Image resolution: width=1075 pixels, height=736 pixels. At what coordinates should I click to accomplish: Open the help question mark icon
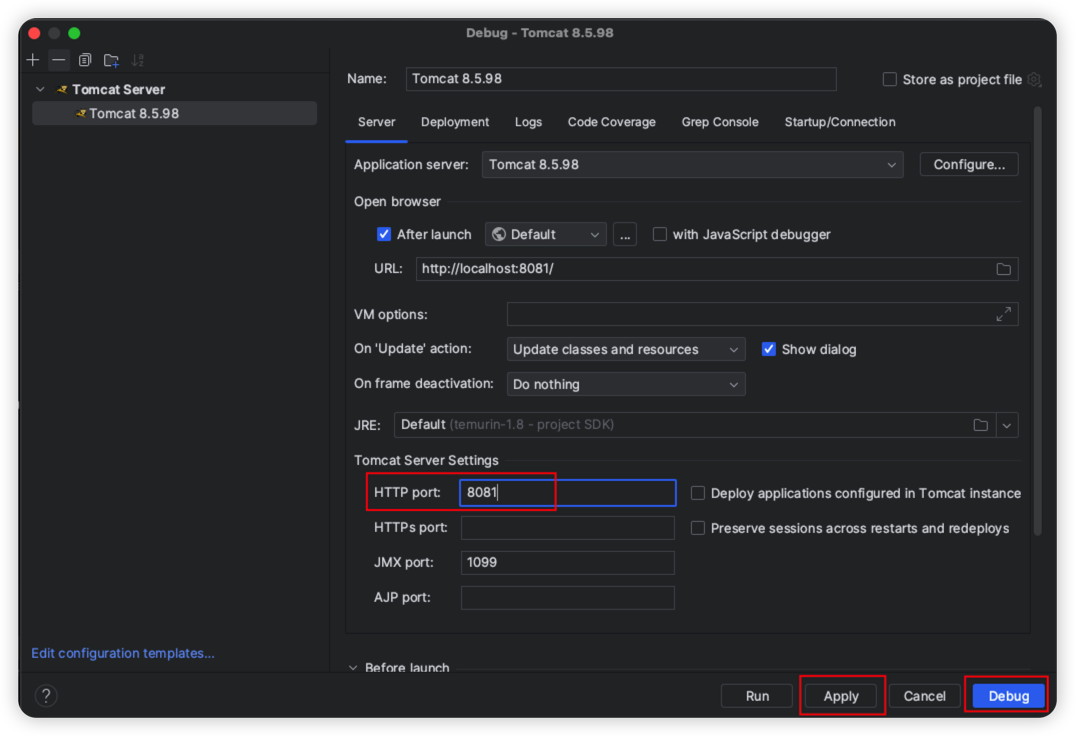(x=46, y=696)
